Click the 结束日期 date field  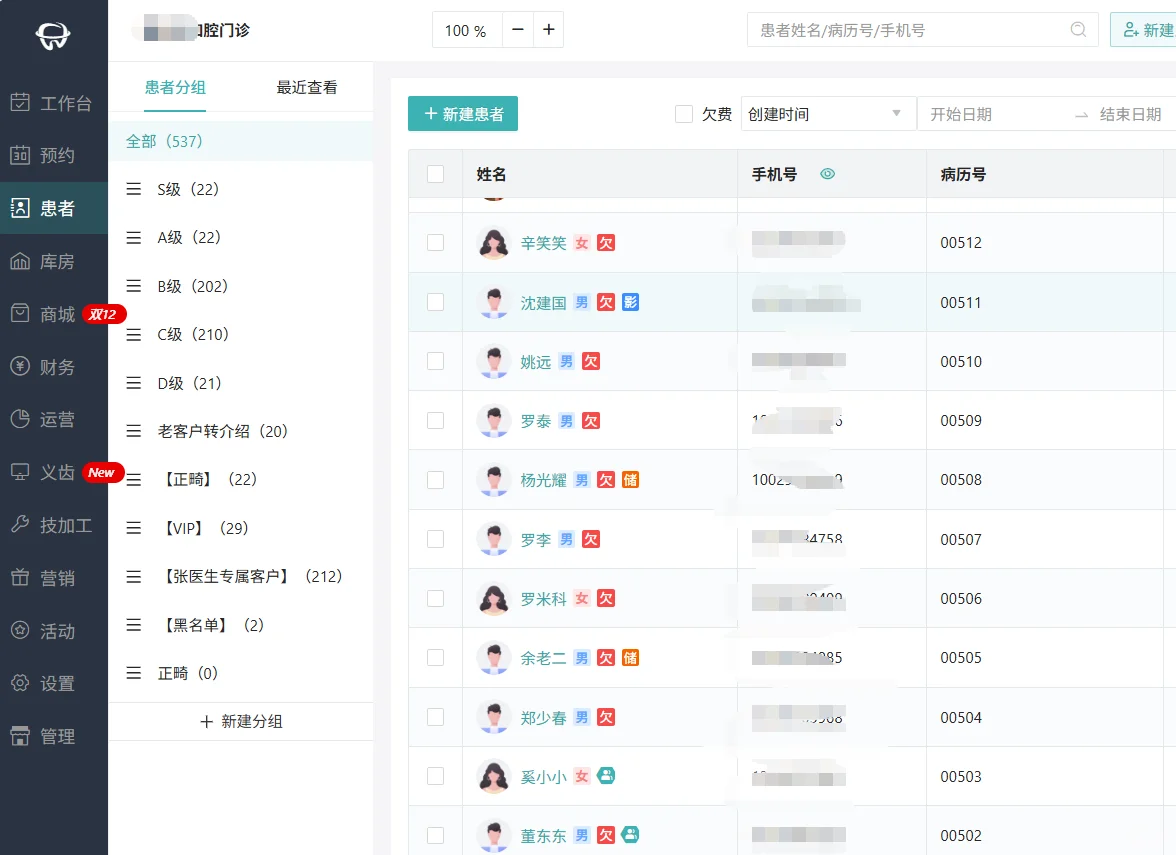click(1131, 114)
